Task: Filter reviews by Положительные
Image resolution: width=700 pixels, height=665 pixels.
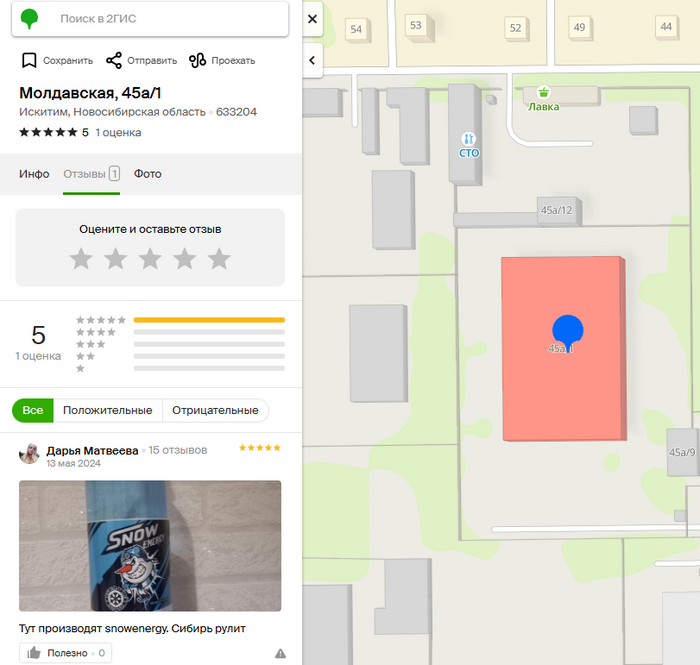Action: [108, 410]
